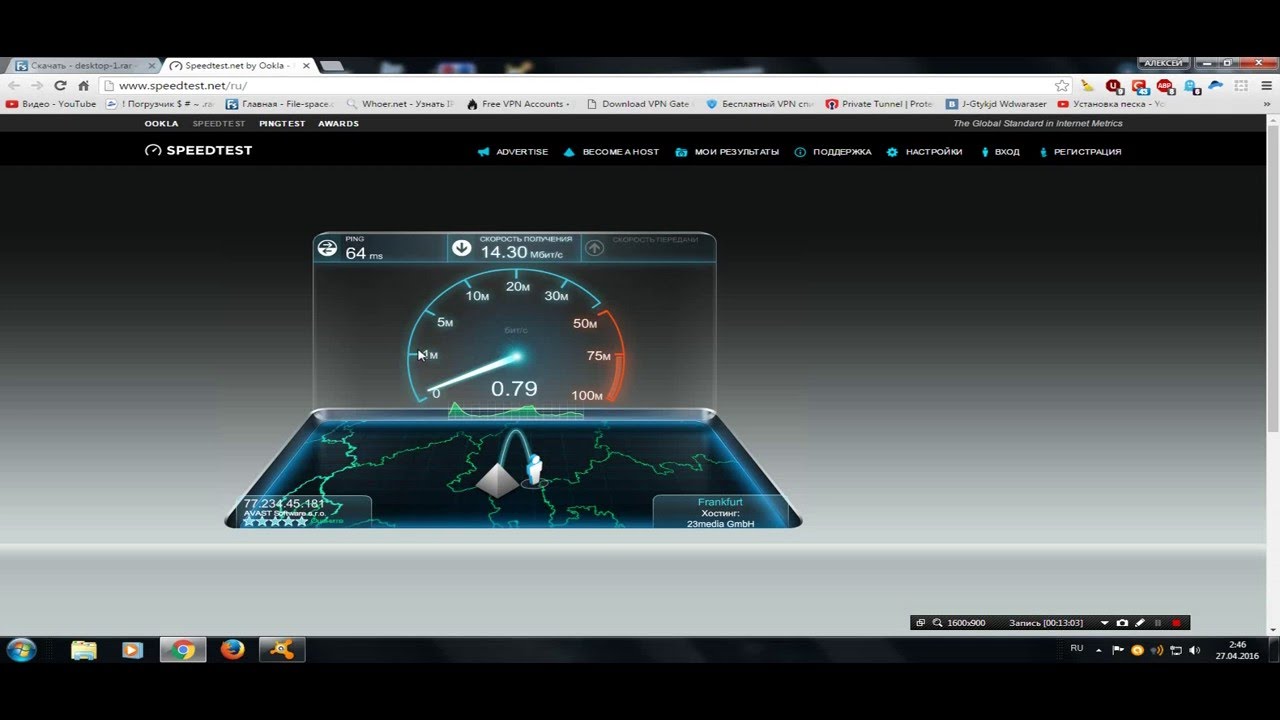
Task: Click the volume icon in system tray
Action: pyautogui.click(x=1194, y=650)
